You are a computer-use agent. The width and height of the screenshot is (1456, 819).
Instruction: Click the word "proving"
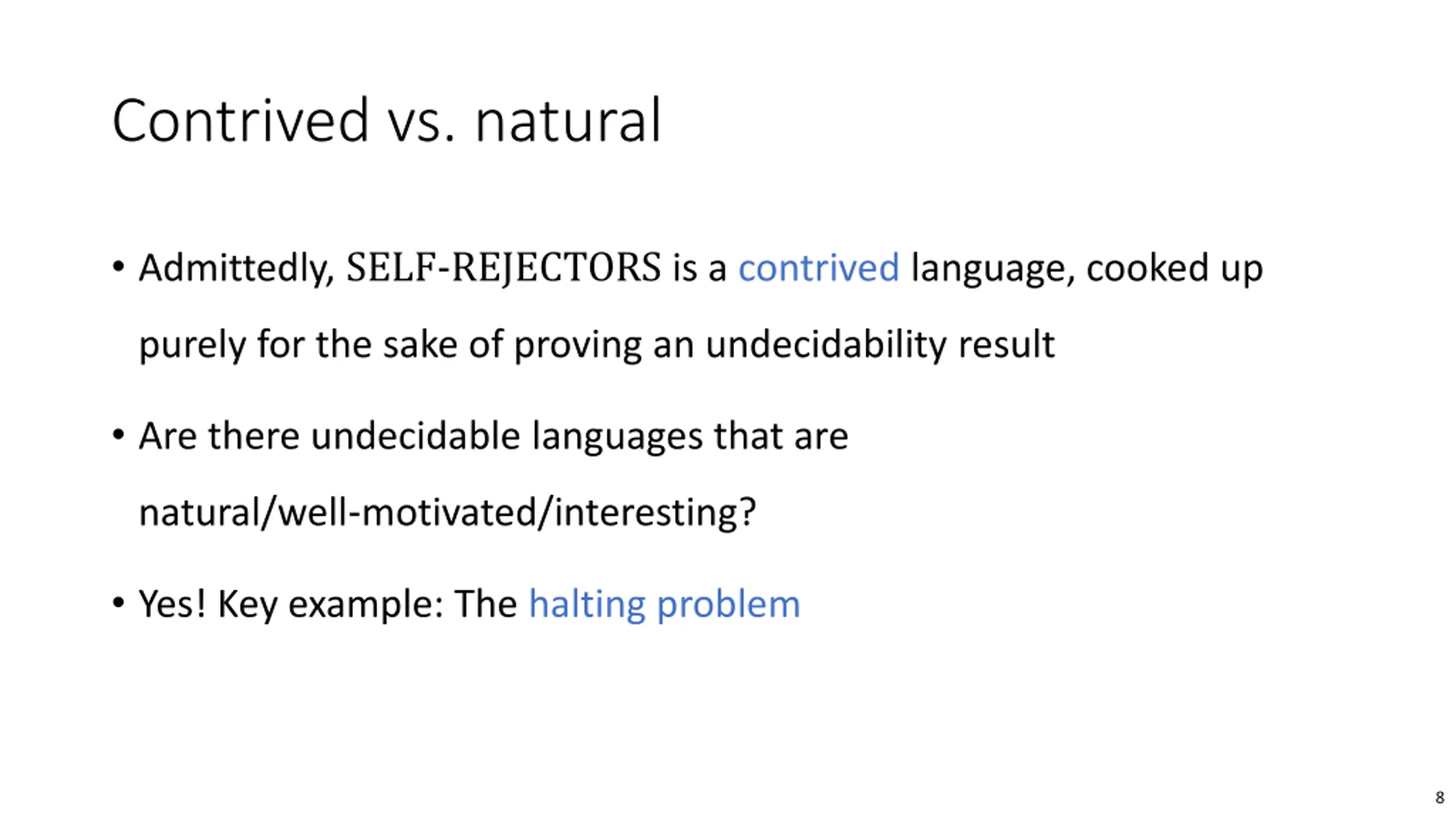[x=578, y=345]
